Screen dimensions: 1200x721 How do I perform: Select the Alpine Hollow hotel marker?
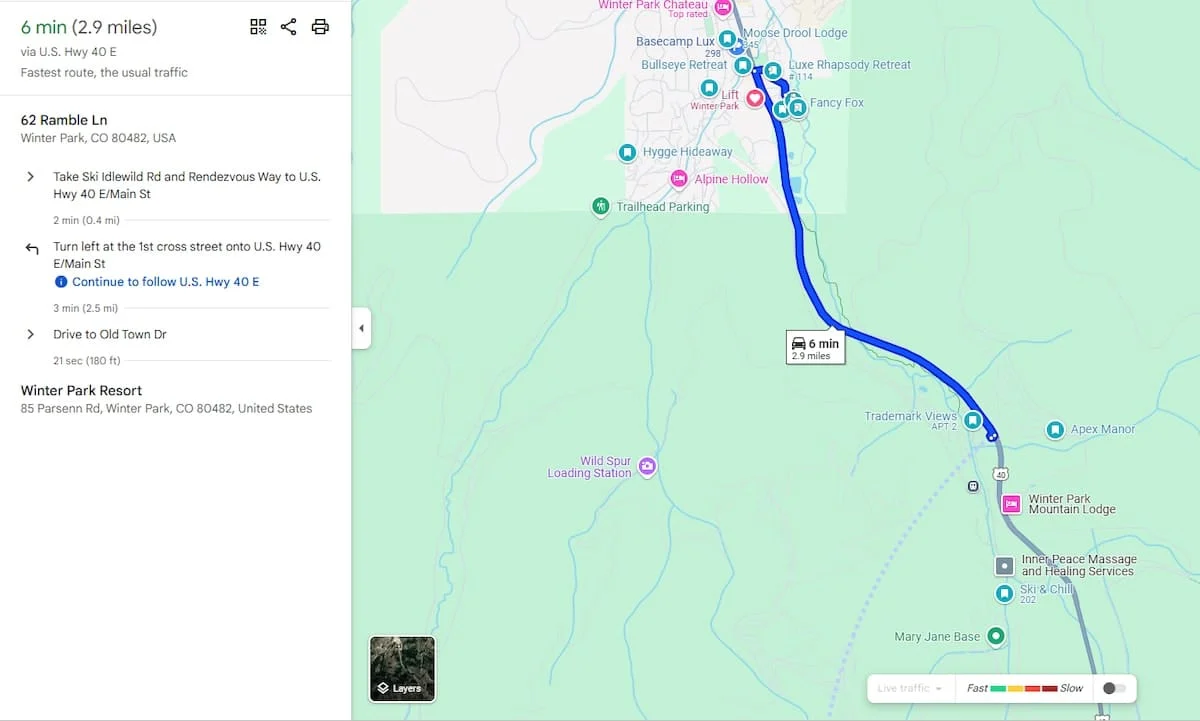[679, 179]
